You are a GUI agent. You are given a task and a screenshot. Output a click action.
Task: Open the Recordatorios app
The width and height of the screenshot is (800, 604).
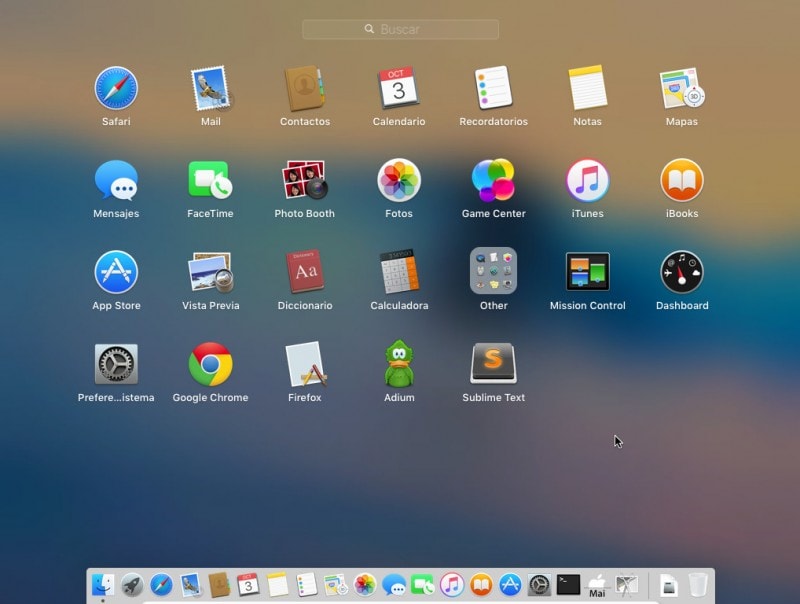coord(493,94)
